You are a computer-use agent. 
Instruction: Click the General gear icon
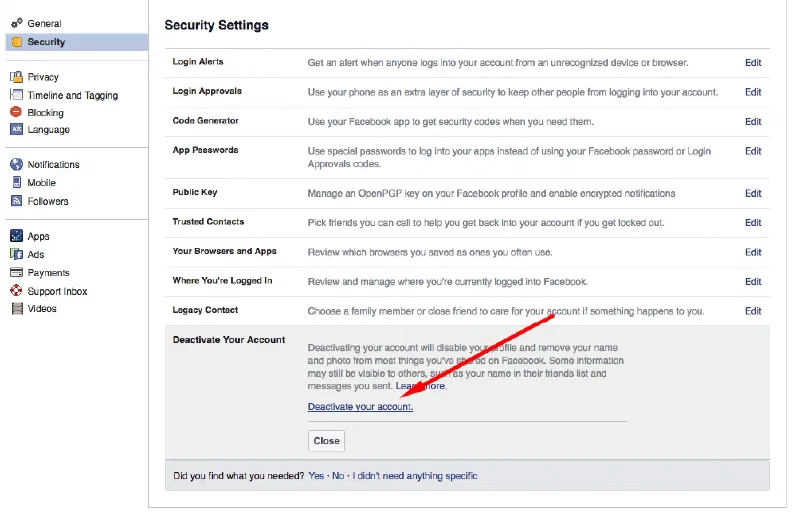click(x=16, y=23)
